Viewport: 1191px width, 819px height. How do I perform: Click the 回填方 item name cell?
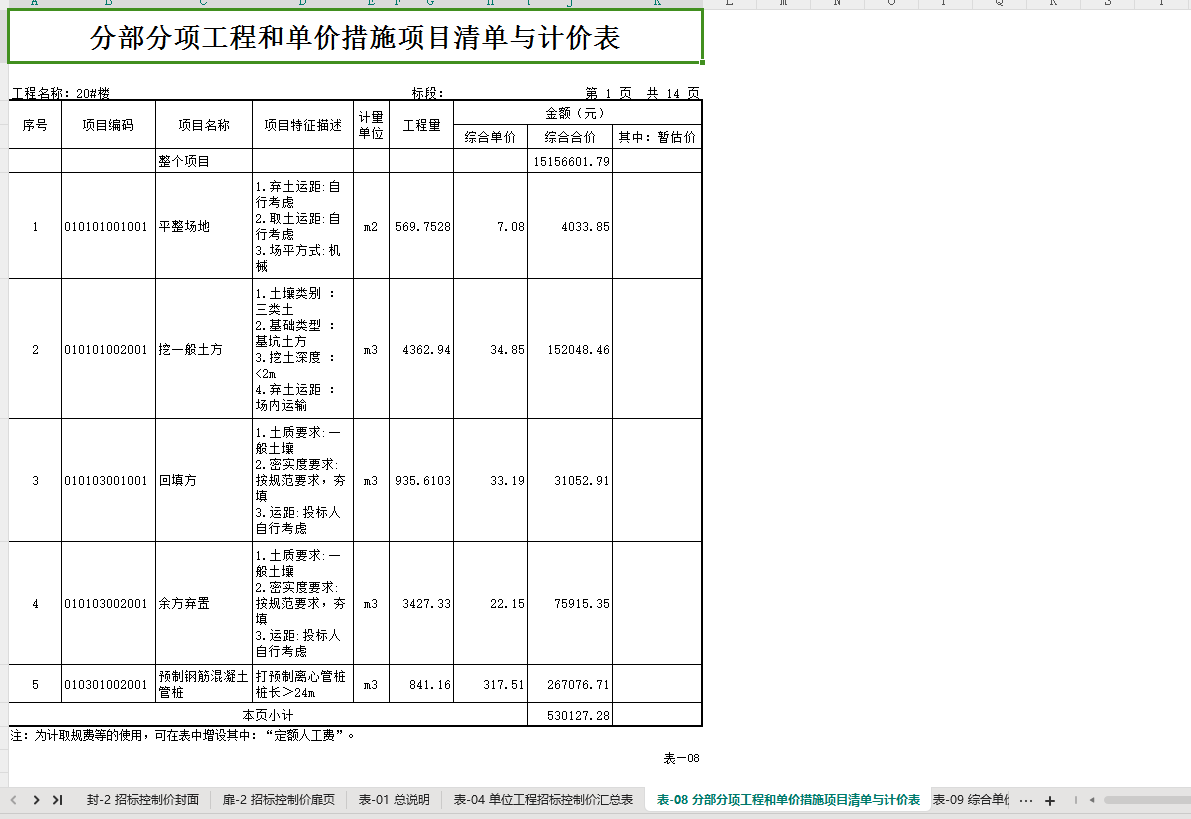click(204, 480)
